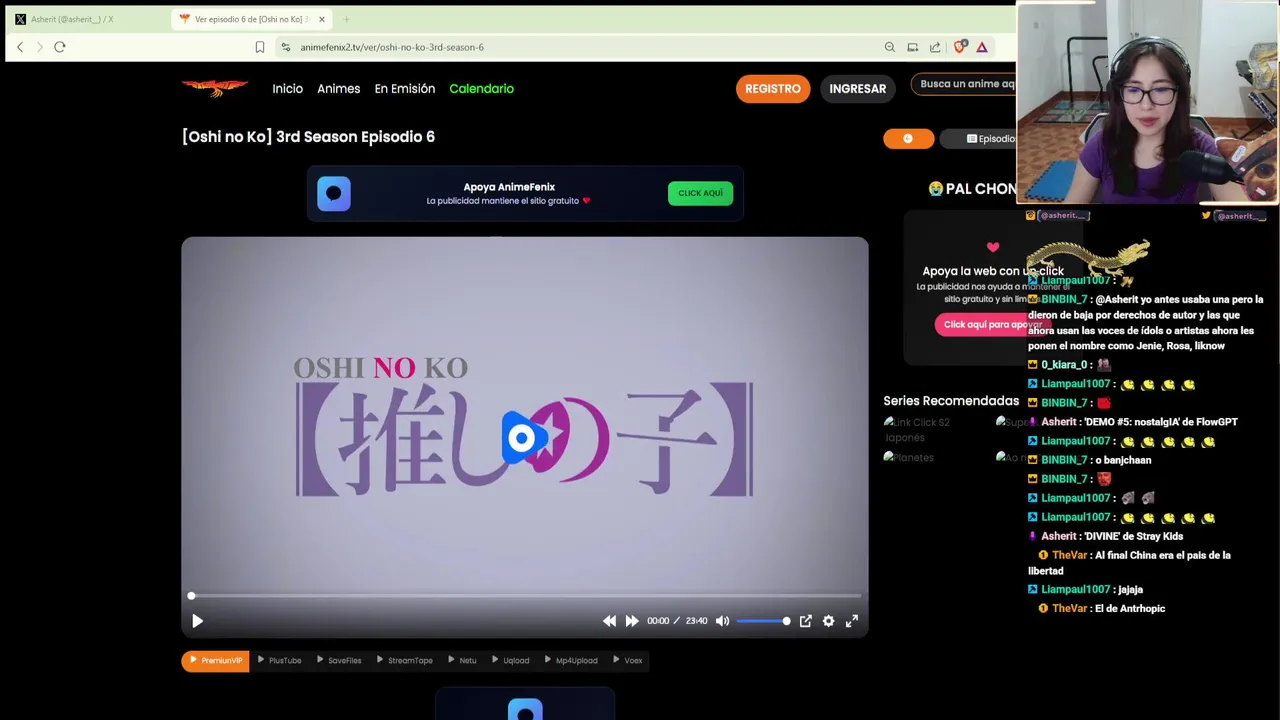Switch to the Uqload server

coord(510,661)
